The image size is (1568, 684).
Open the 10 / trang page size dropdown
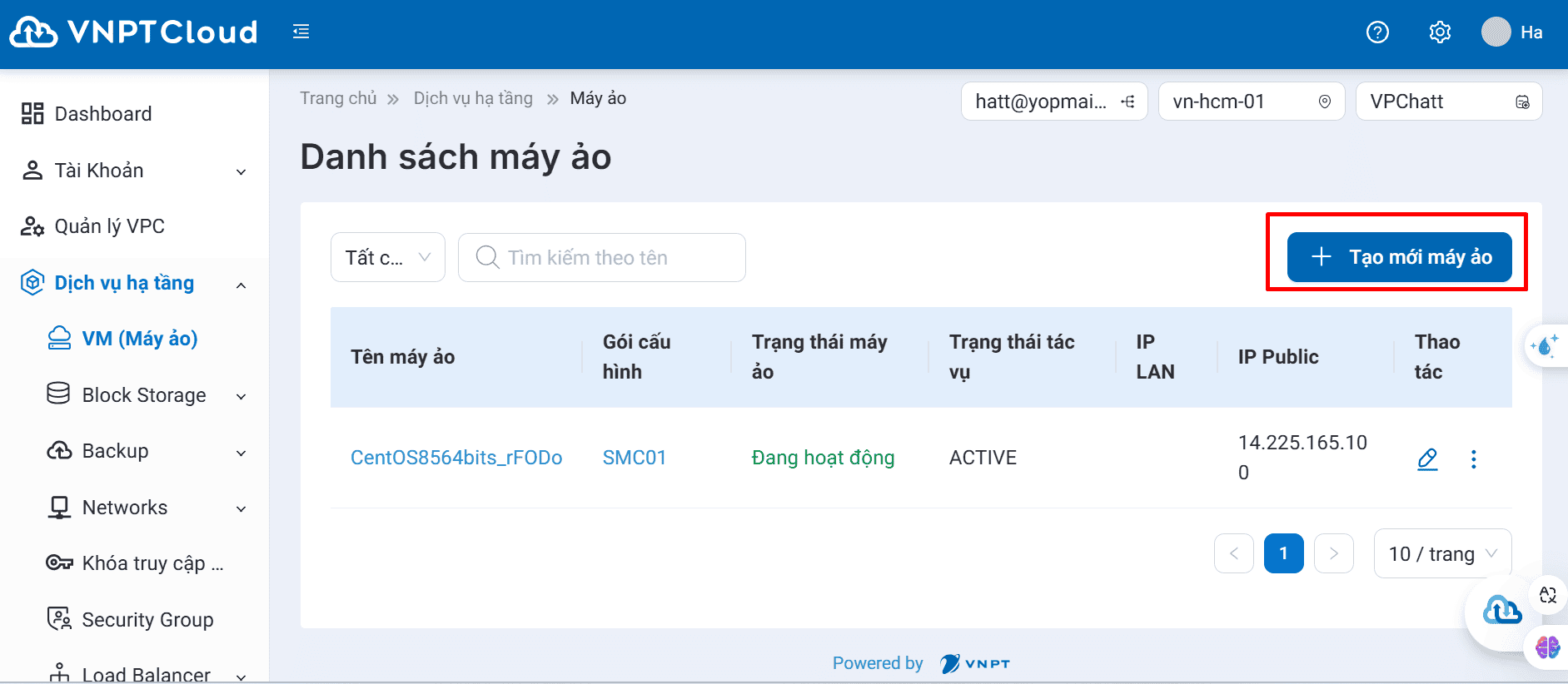[1441, 553]
